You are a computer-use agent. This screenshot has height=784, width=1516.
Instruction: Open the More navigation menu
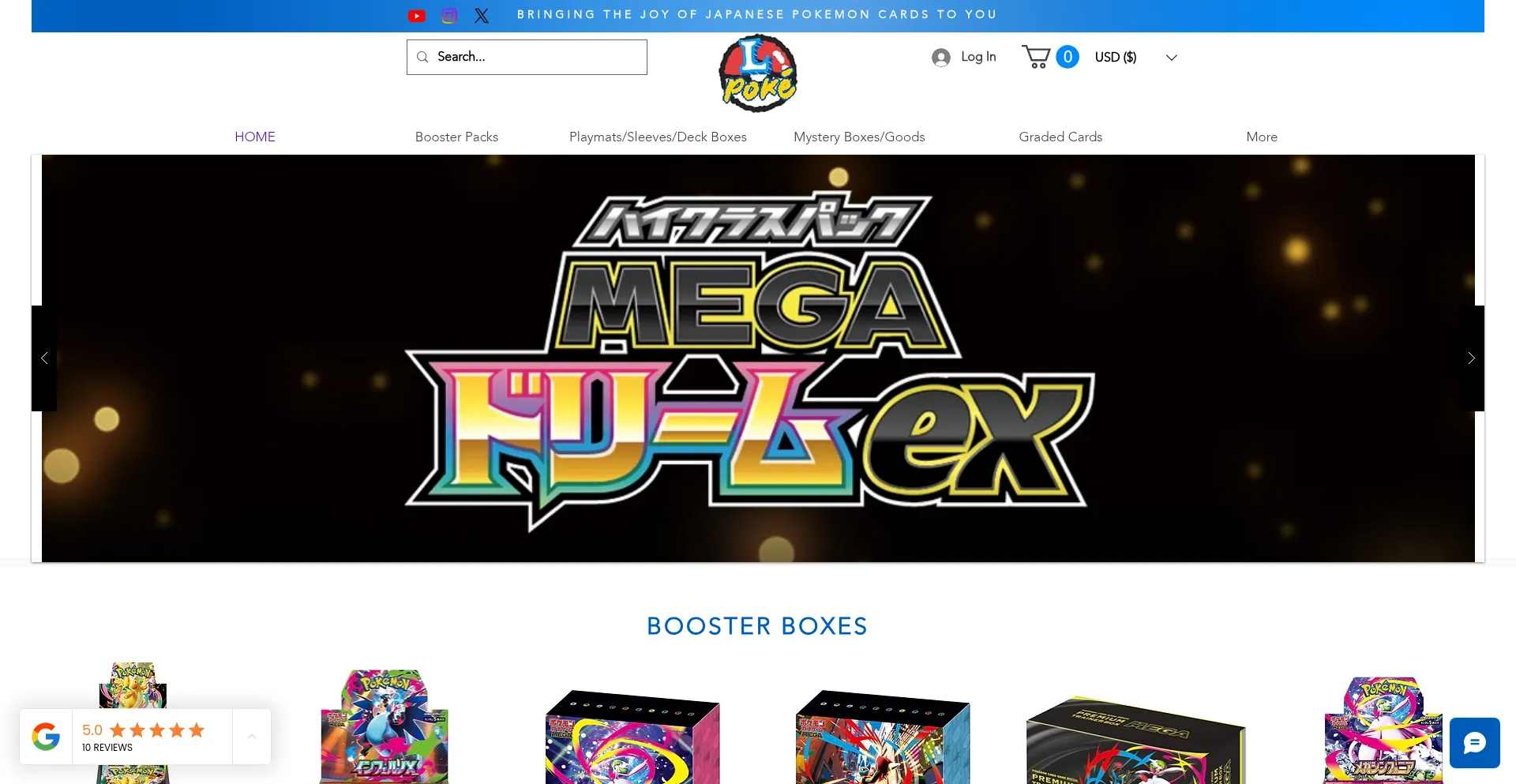1262,137
